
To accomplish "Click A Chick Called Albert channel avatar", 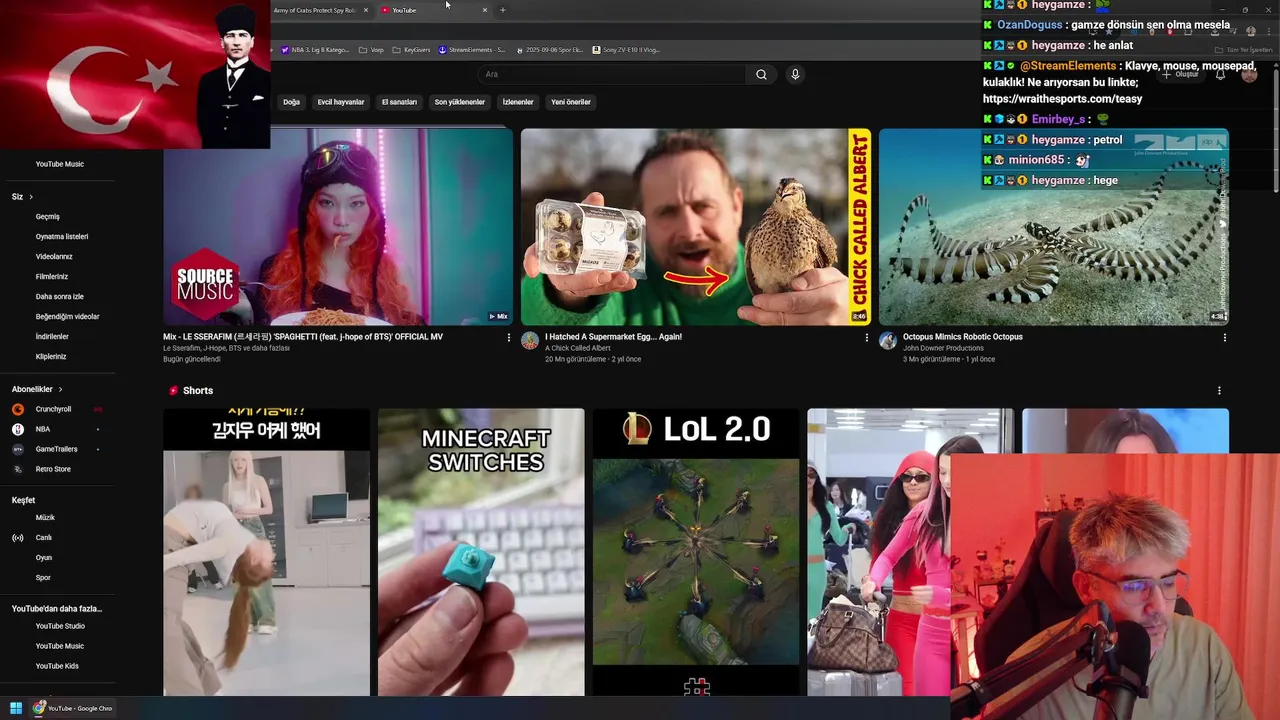I will coord(530,341).
